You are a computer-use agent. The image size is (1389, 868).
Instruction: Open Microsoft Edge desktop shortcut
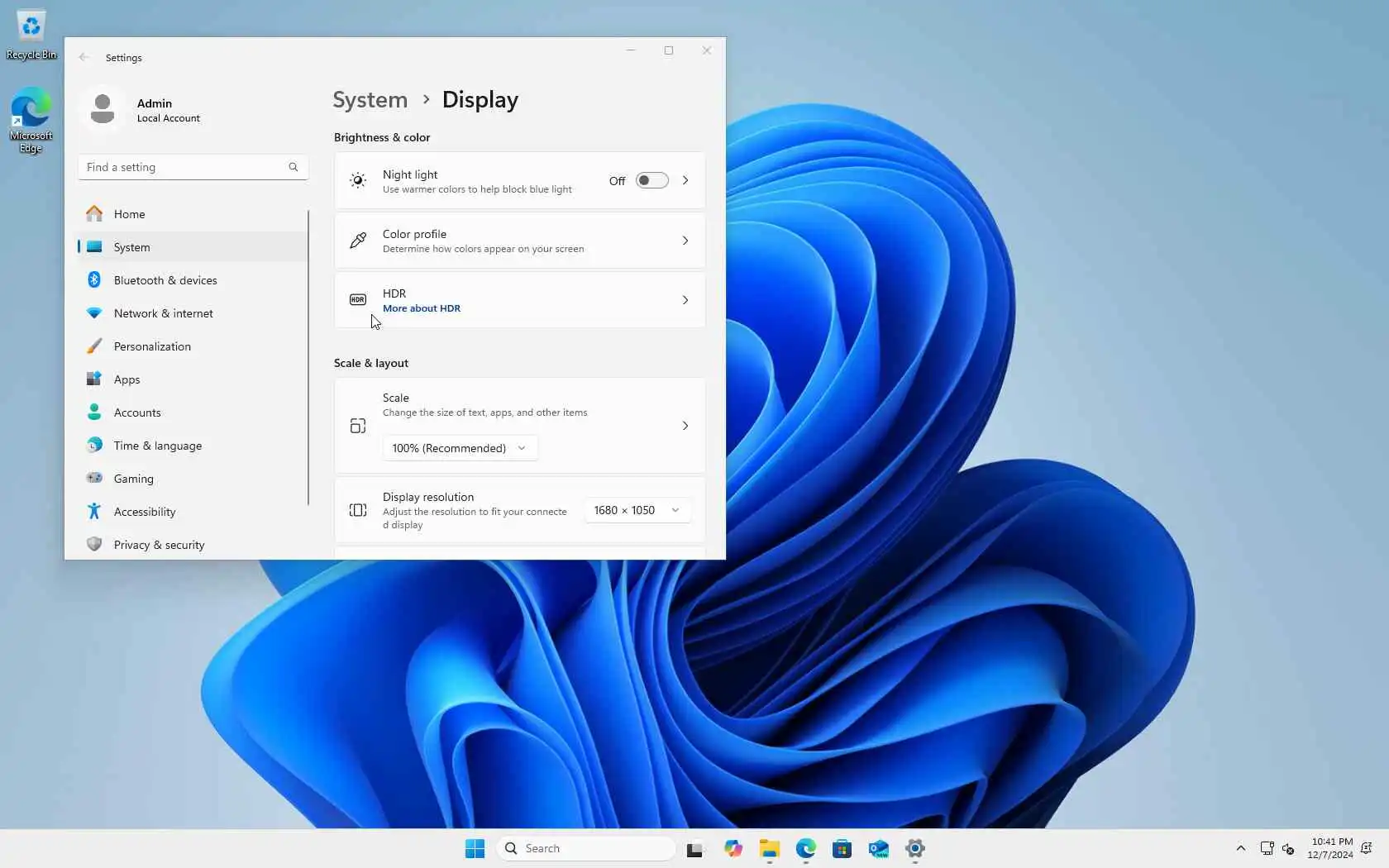point(31,121)
